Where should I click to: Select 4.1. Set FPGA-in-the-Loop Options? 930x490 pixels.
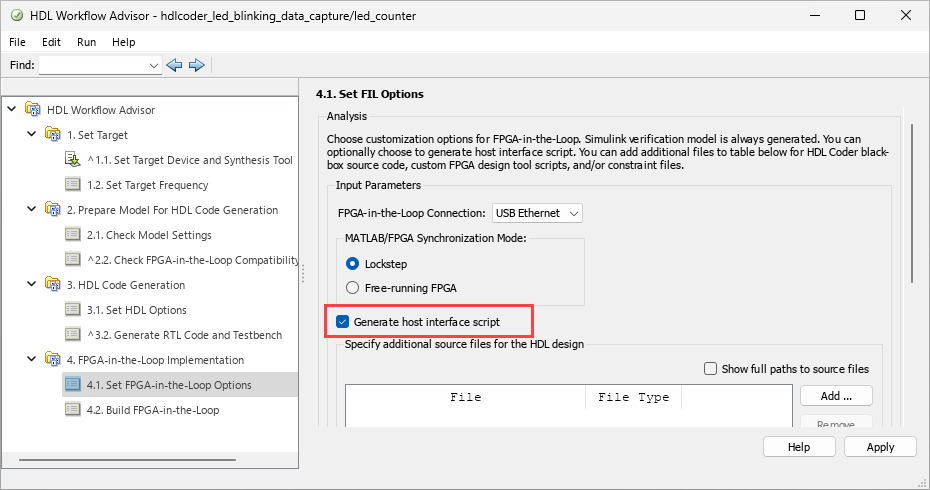point(169,384)
